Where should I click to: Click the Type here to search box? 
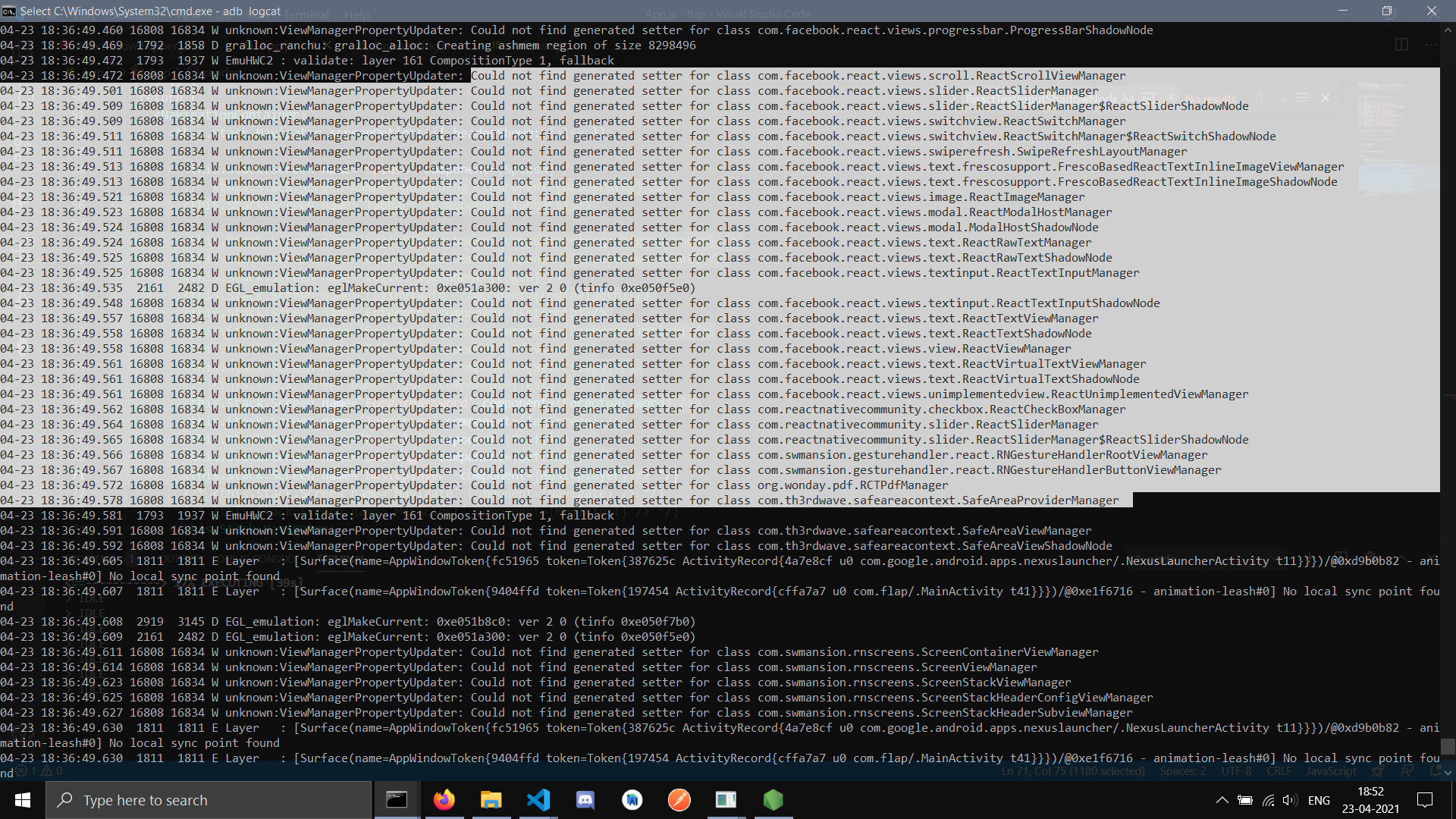point(209,800)
